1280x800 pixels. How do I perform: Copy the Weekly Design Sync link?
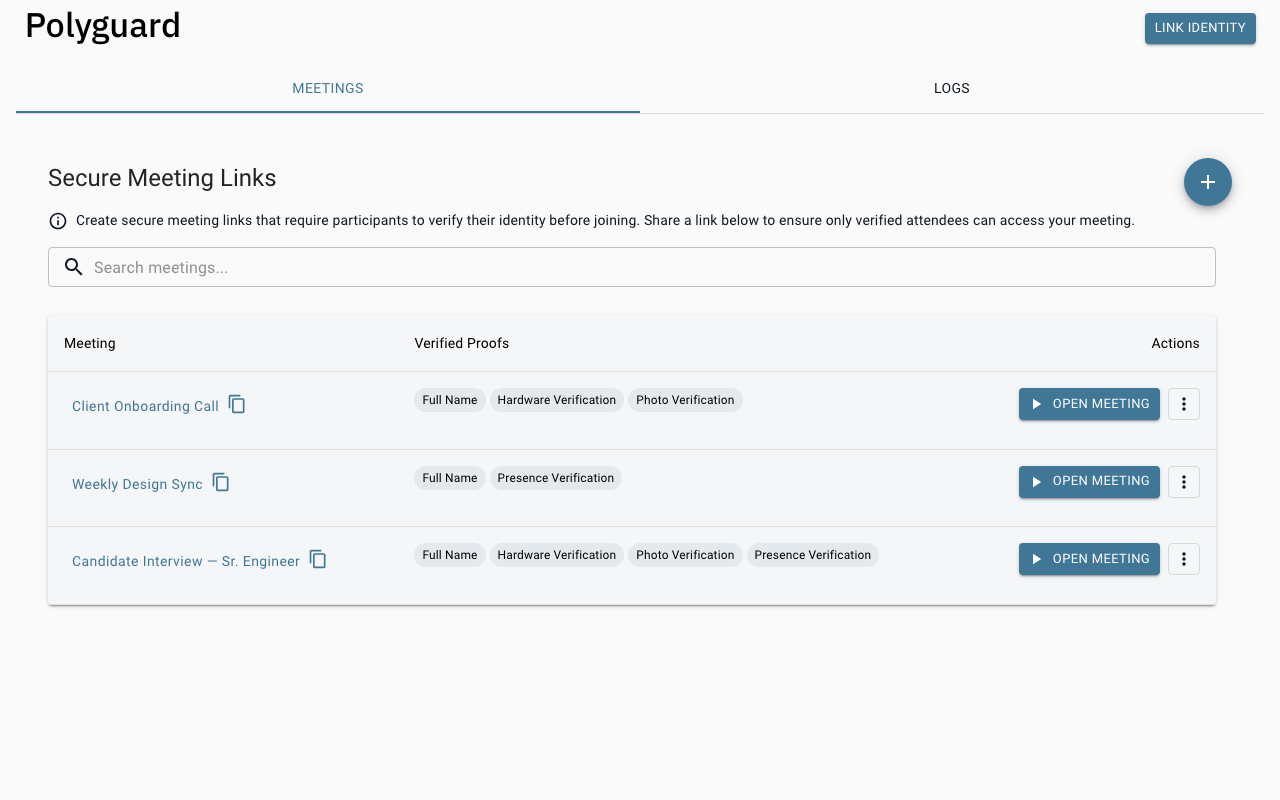coord(221,482)
